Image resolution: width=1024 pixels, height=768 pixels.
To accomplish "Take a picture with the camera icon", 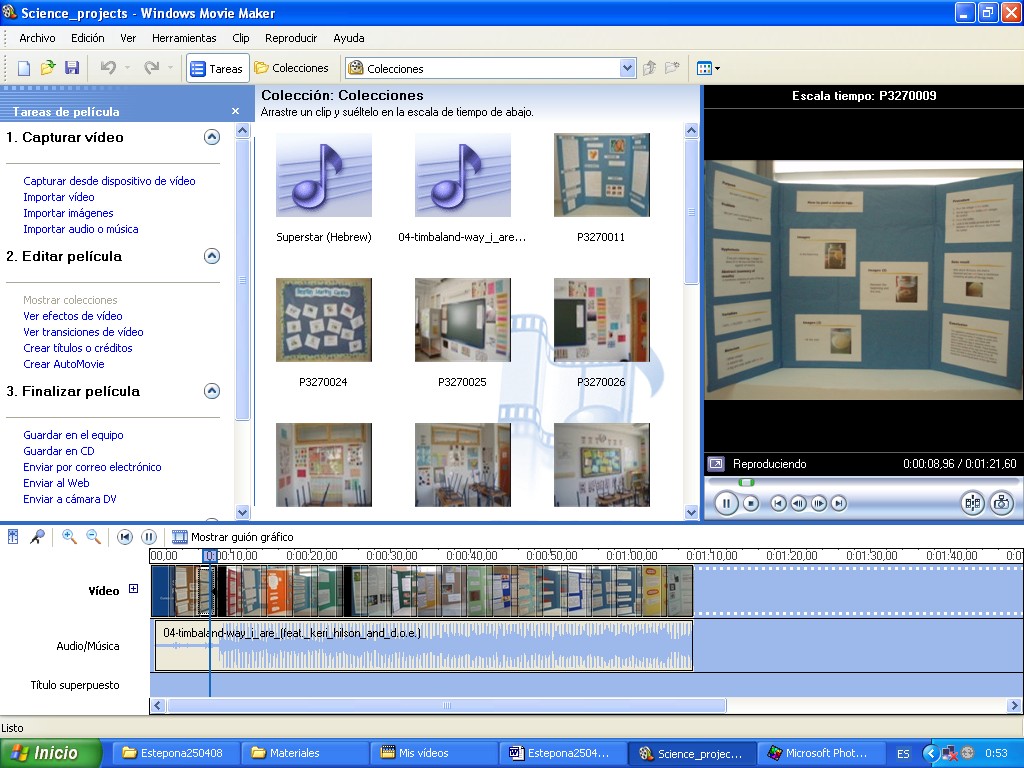I will tap(1001, 503).
